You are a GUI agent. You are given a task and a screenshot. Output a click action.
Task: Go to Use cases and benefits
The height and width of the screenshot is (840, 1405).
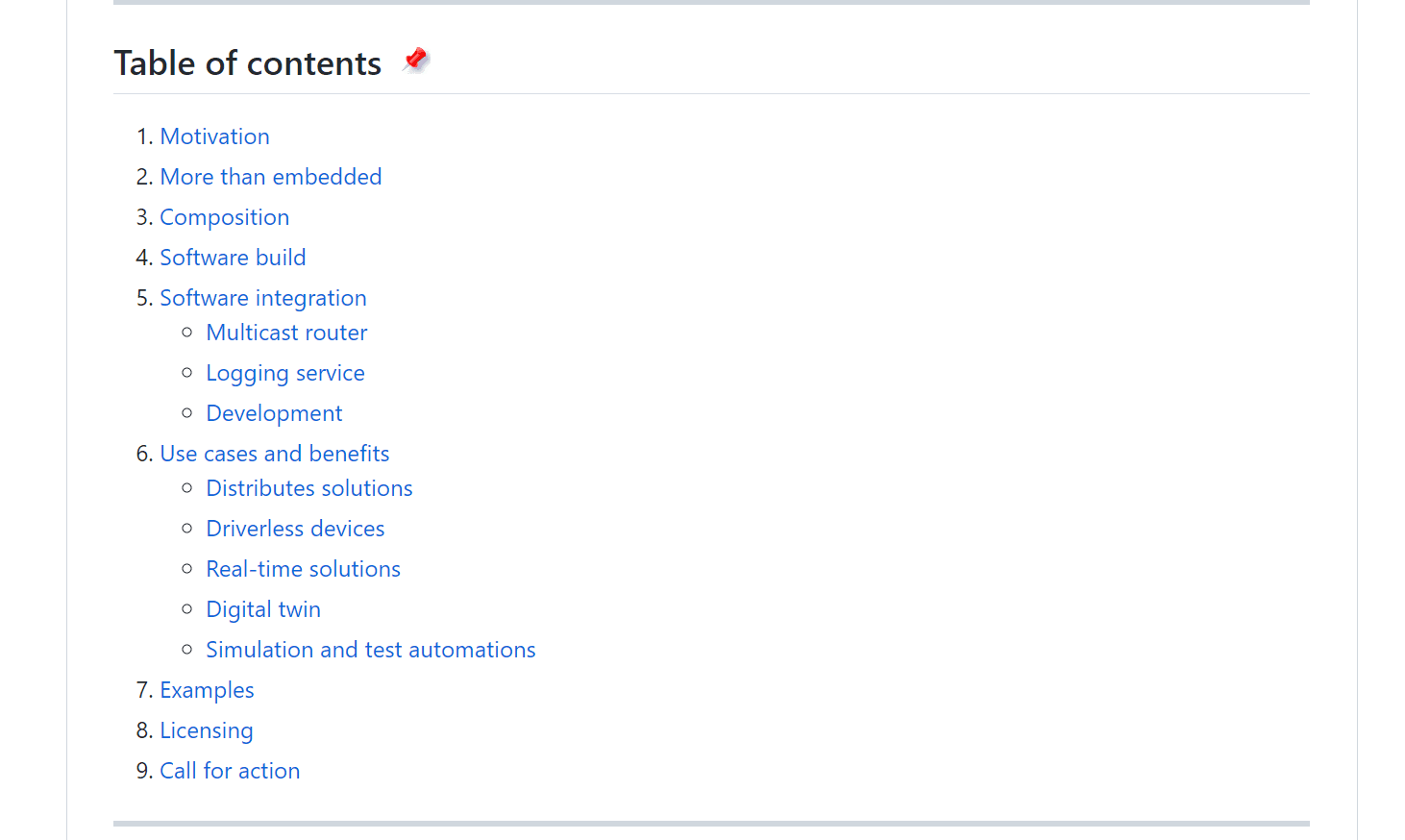pyautogui.click(x=274, y=454)
